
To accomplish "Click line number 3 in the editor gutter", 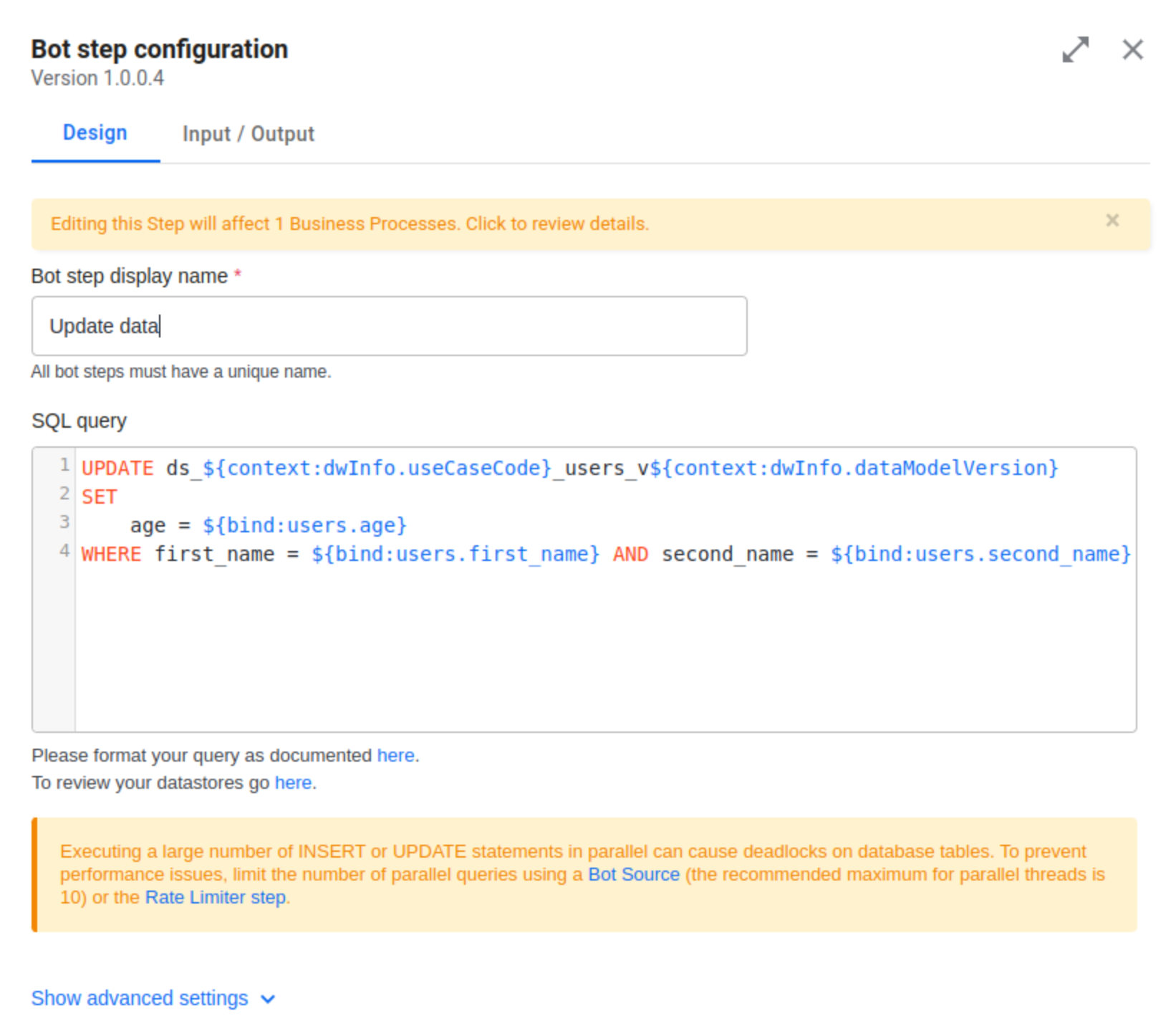I will [64, 522].
